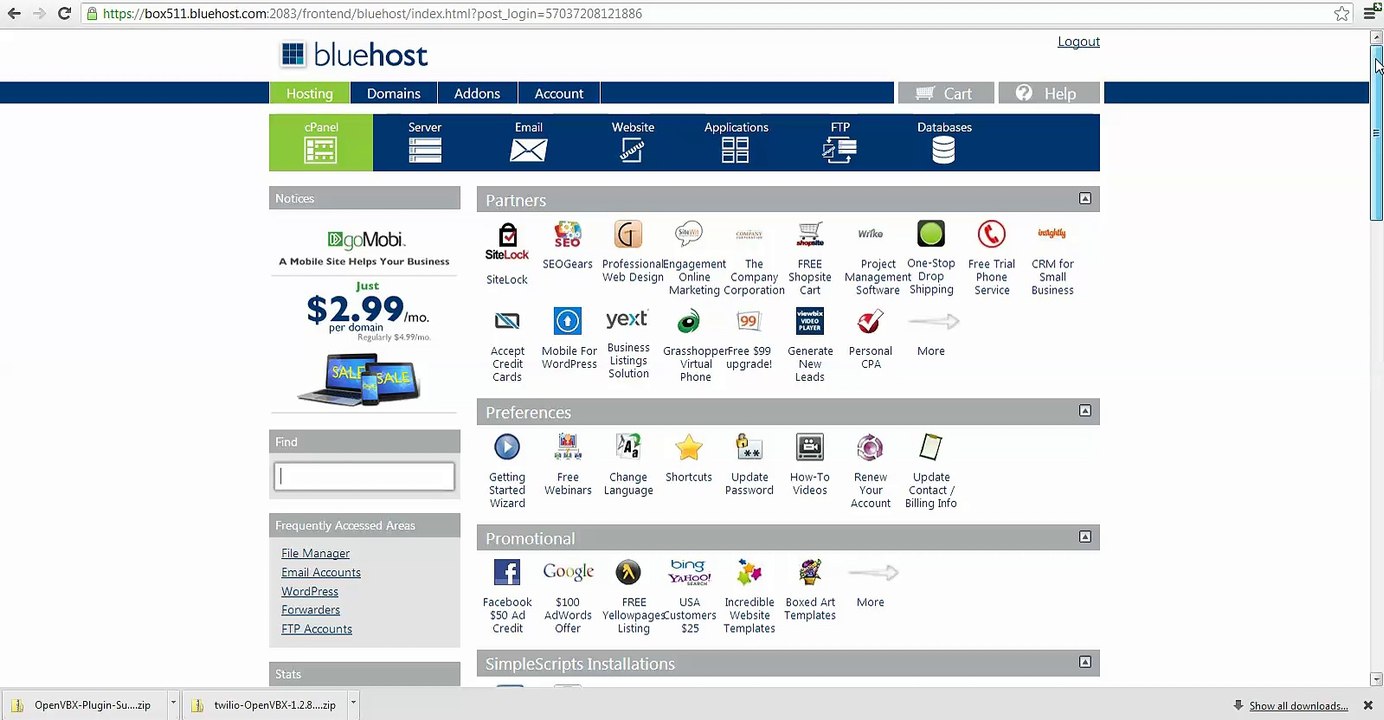
Task: Open CRM for Small Business icon
Action: pos(1052,235)
